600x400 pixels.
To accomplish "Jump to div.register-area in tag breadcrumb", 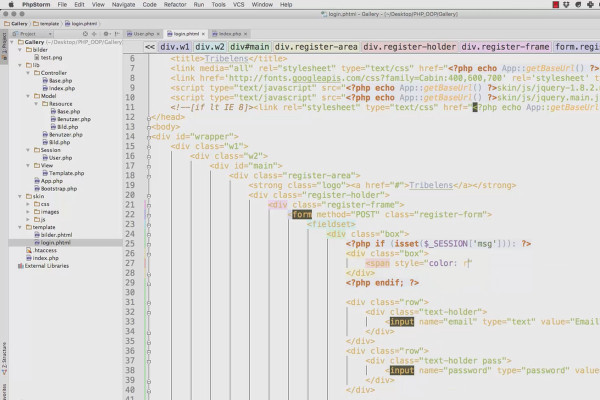I will (x=316, y=47).
